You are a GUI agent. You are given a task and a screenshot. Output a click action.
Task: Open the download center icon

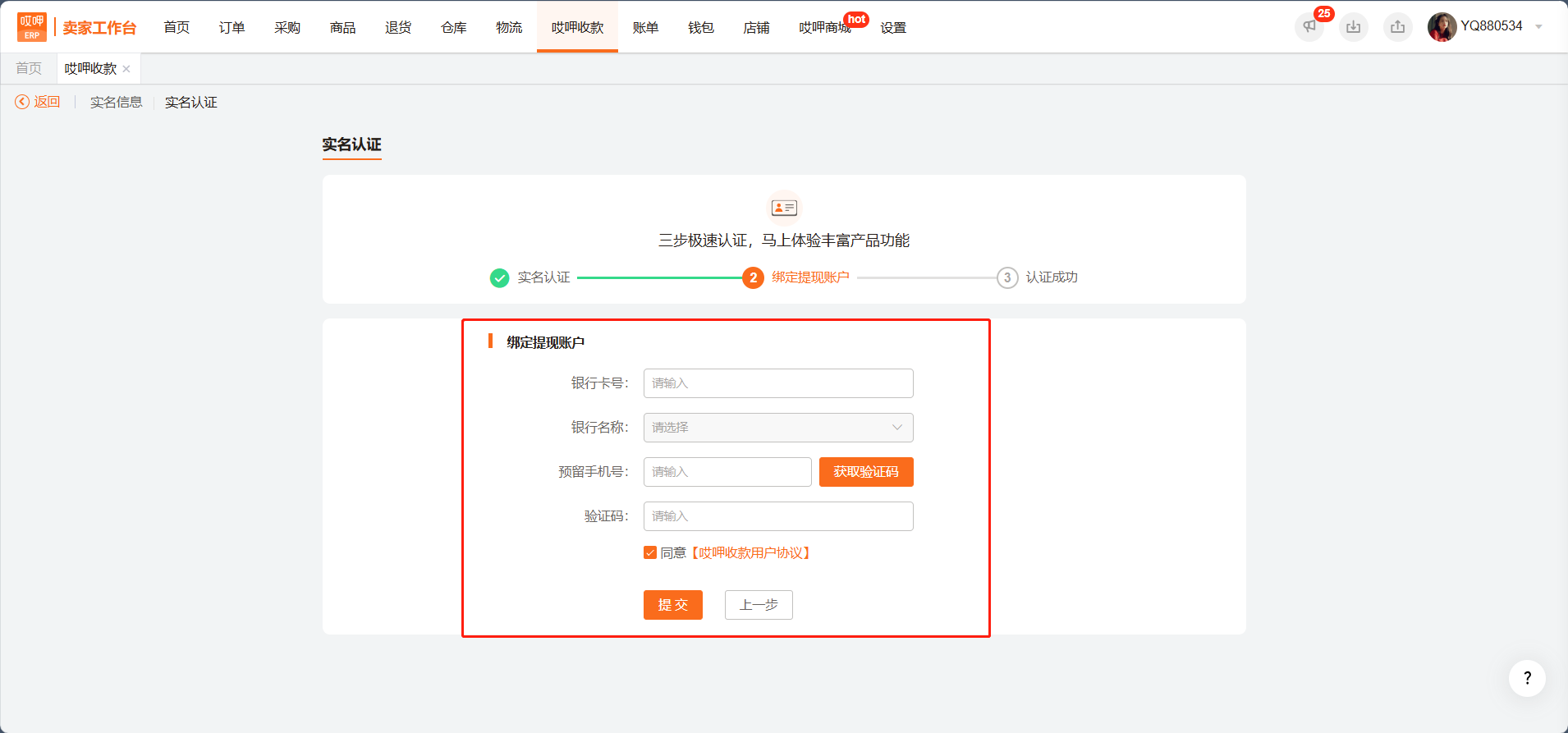[x=1354, y=27]
